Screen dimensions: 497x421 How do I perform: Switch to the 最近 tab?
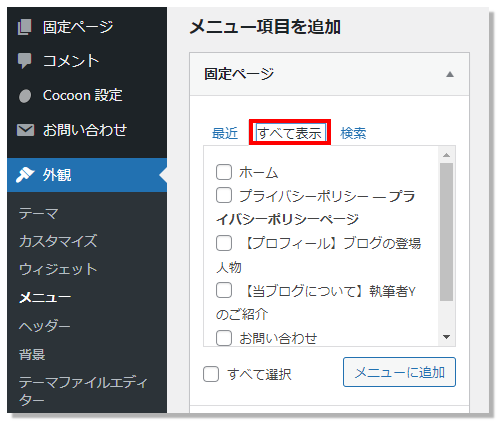(225, 133)
